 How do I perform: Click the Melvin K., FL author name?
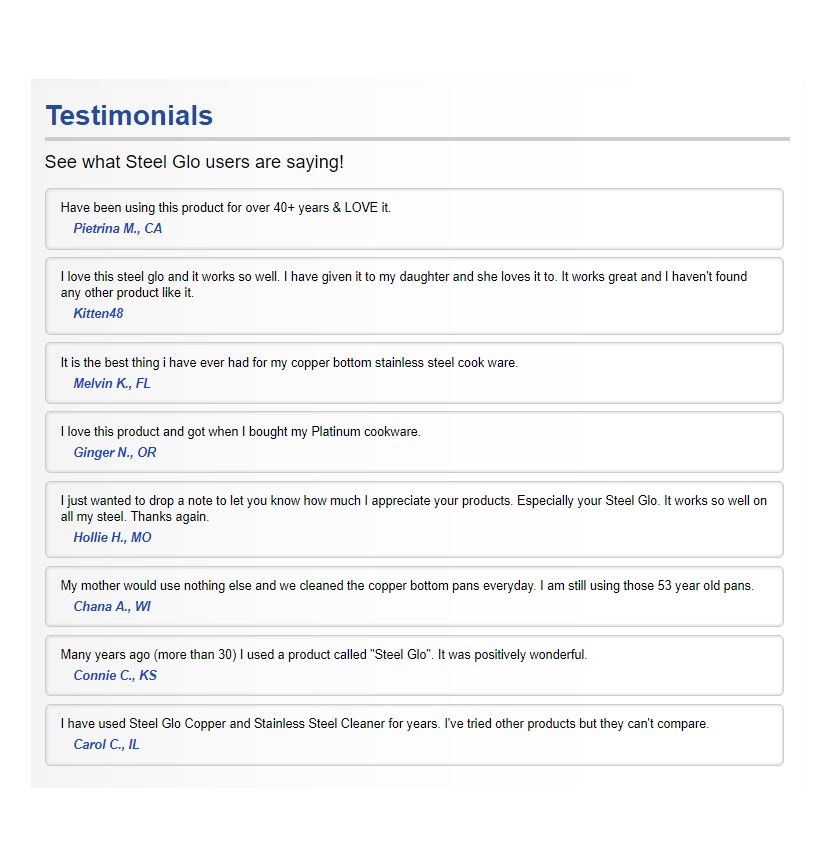112,383
